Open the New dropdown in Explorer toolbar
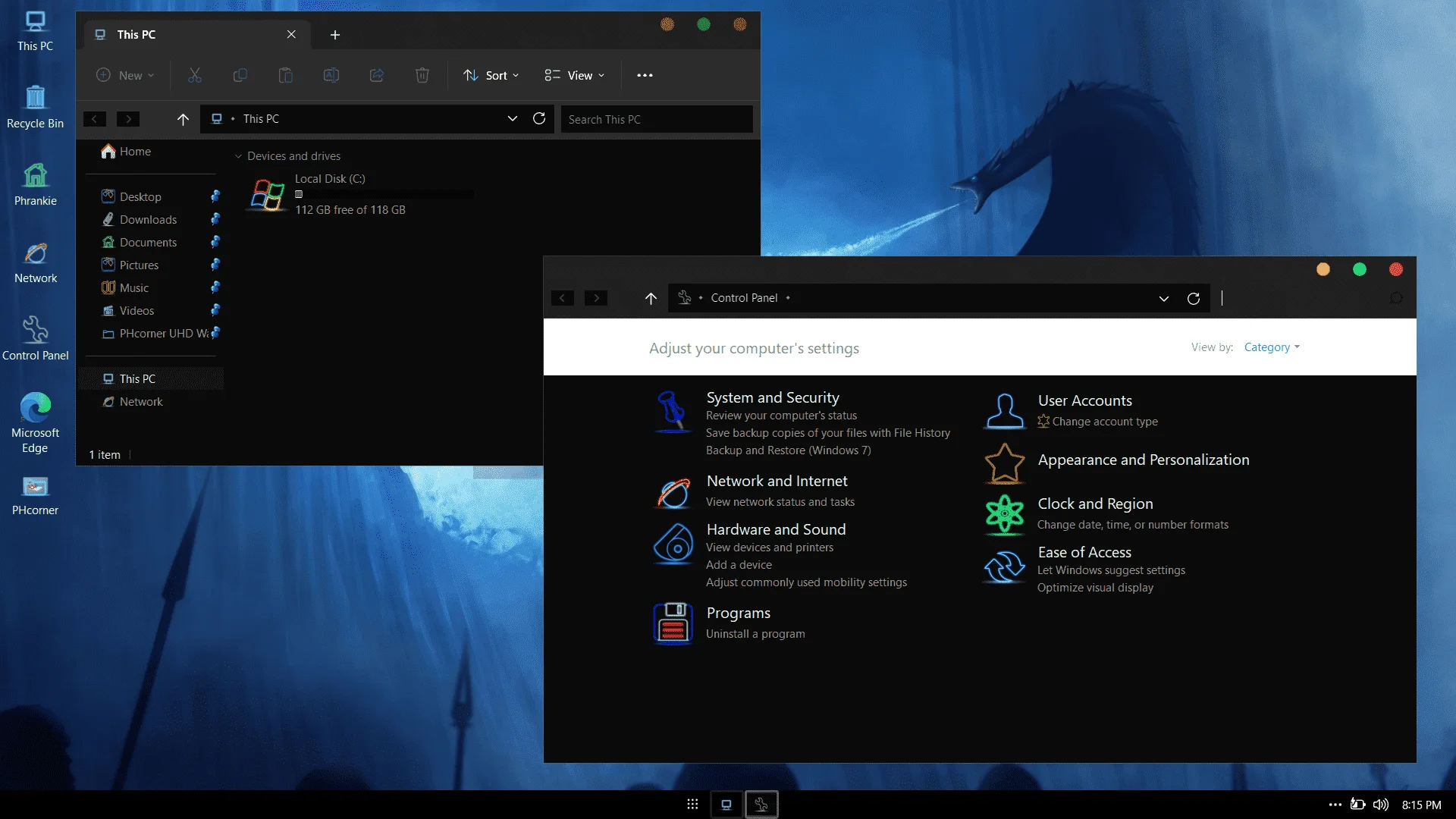The width and height of the screenshot is (1456, 819). point(126,75)
